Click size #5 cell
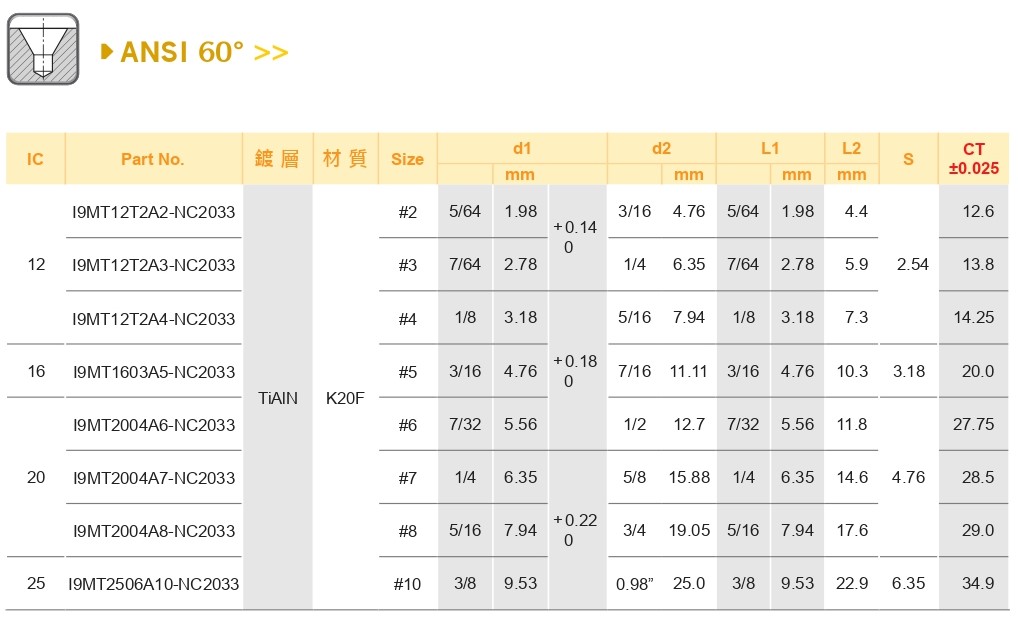Viewport: 1018px width, 622px height. [408, 372]
